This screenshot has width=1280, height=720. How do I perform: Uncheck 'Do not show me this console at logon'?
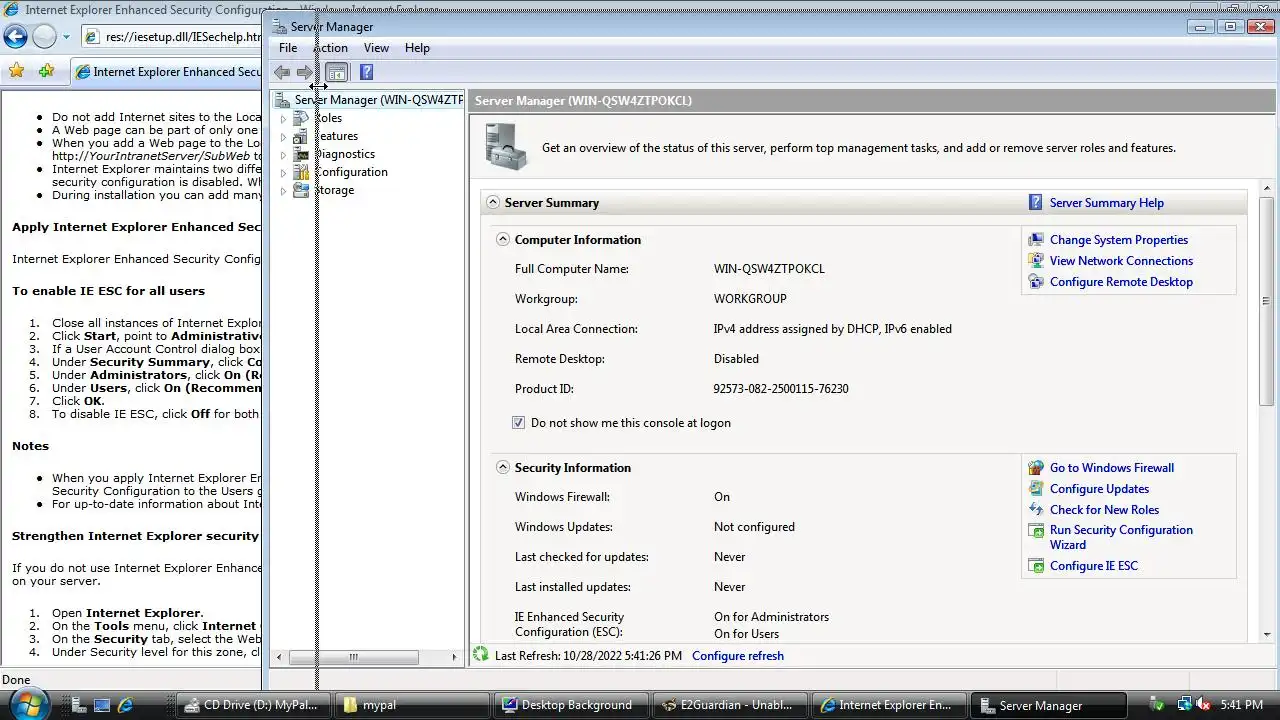tap(518, 423)
